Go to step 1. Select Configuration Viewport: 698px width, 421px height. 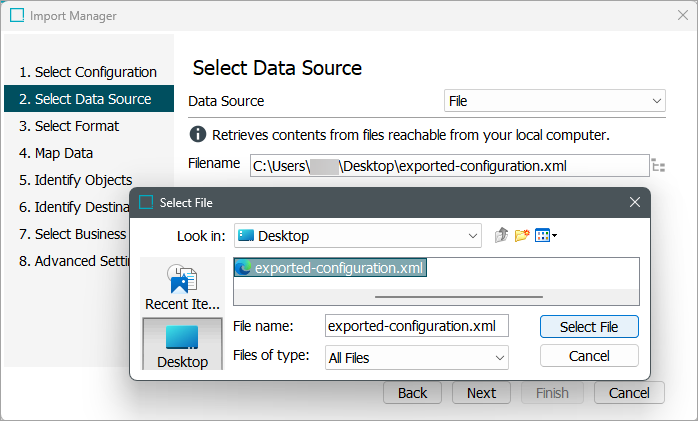pos(88,72)
